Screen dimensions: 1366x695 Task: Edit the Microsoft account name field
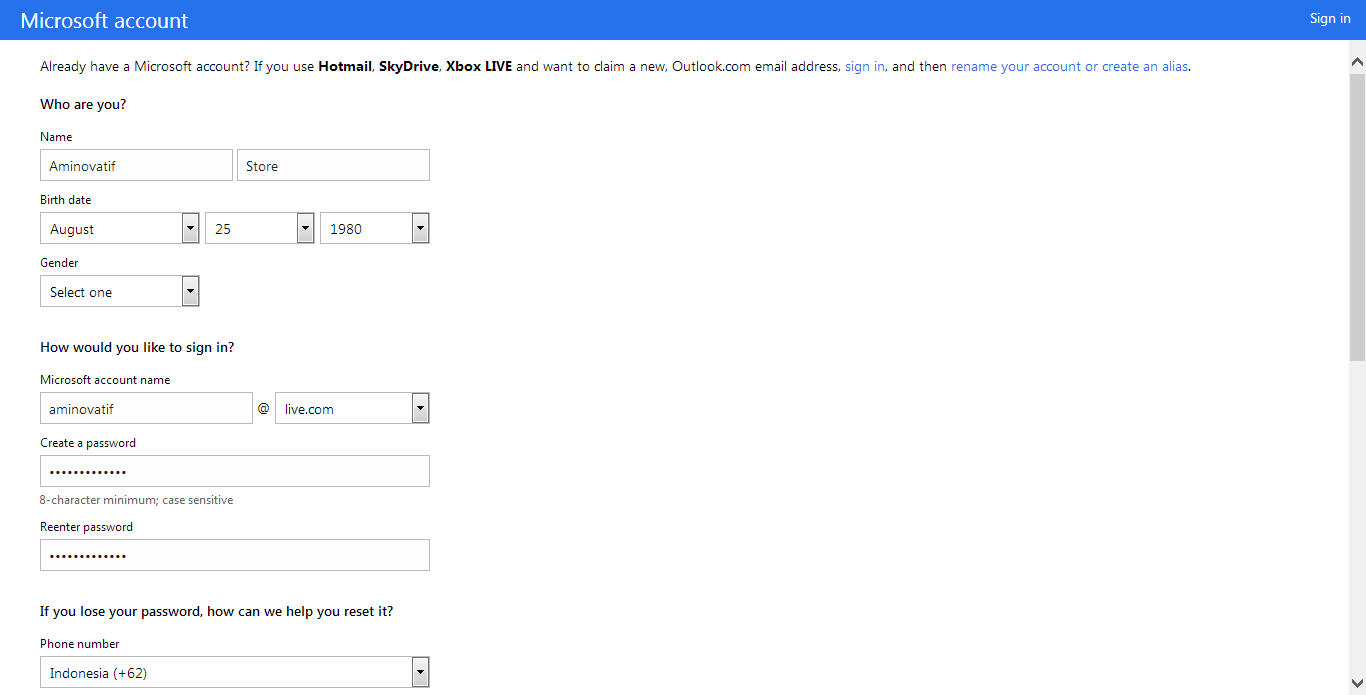point(146,408)
